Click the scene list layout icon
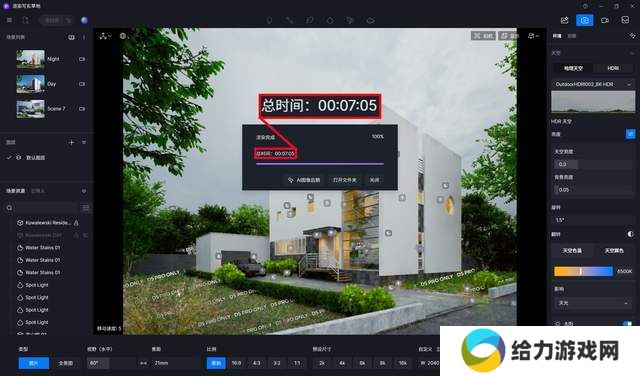 point(71,37)
